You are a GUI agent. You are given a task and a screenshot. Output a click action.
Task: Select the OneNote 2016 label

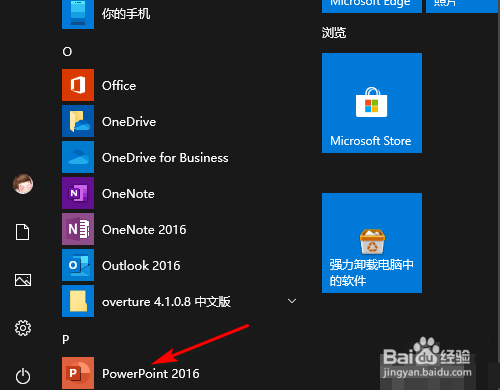[x=144, y=230]
